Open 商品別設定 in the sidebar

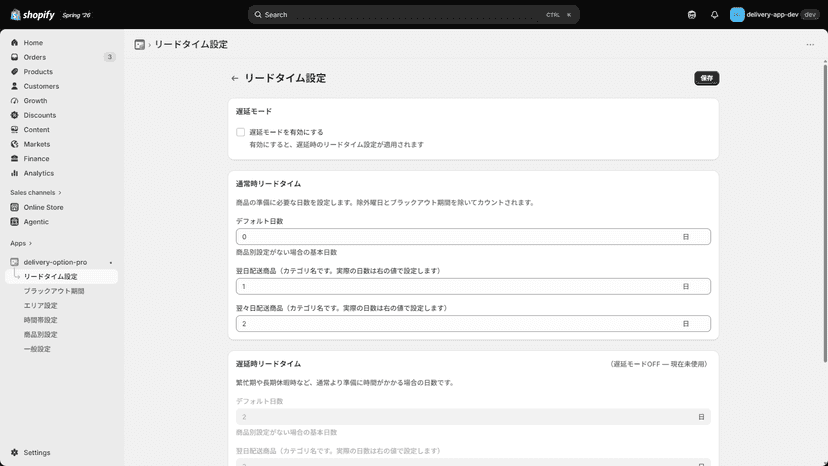pyautogui.click(x=41, y=334)
